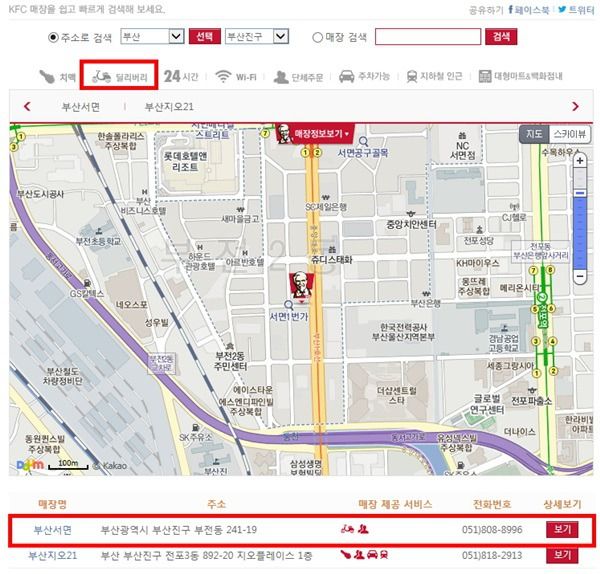Click the 롯데호텔앤리조트 map label
The width and height of the screenshot is (600, 574).
click(186, 161)
